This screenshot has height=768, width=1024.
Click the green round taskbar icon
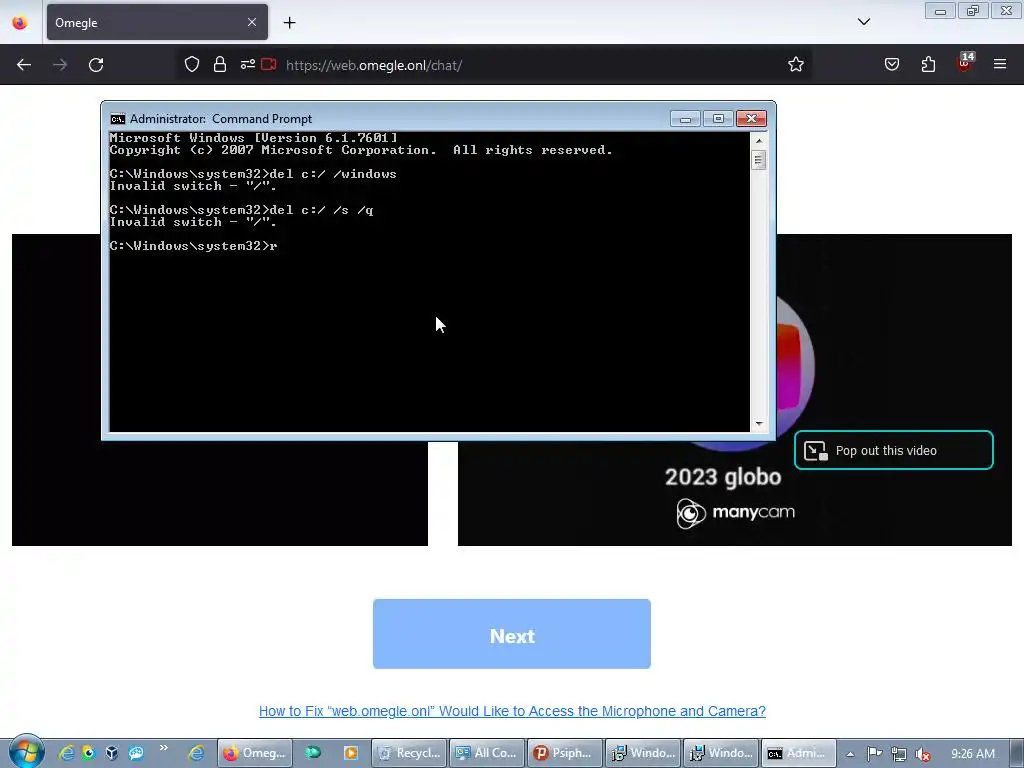coord(313,753)
